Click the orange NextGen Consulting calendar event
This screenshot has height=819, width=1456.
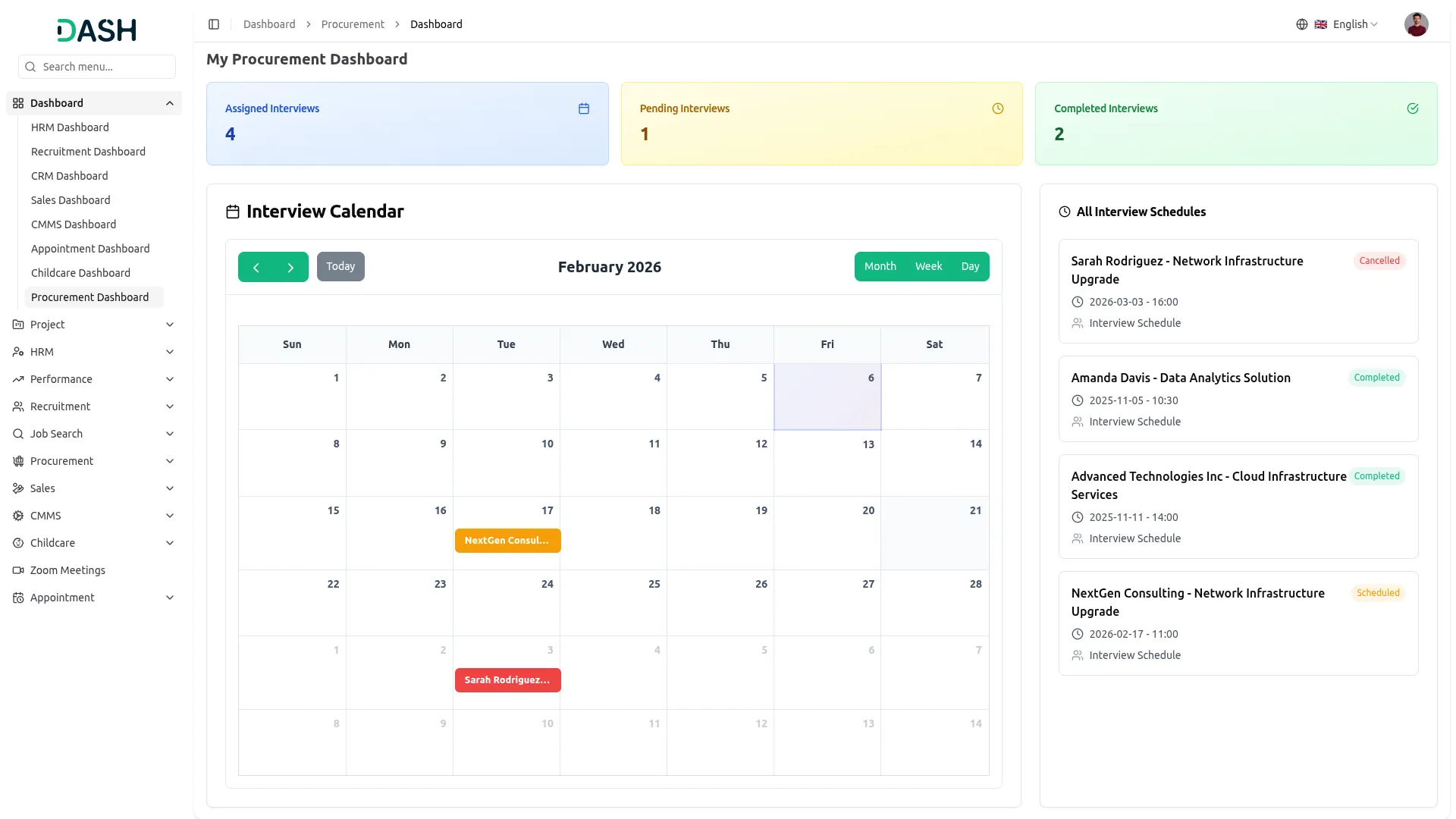507,541
